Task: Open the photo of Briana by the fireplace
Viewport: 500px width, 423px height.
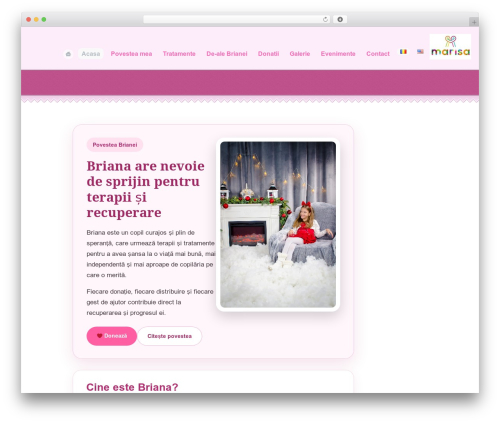Action: click(x=278, y=224)
